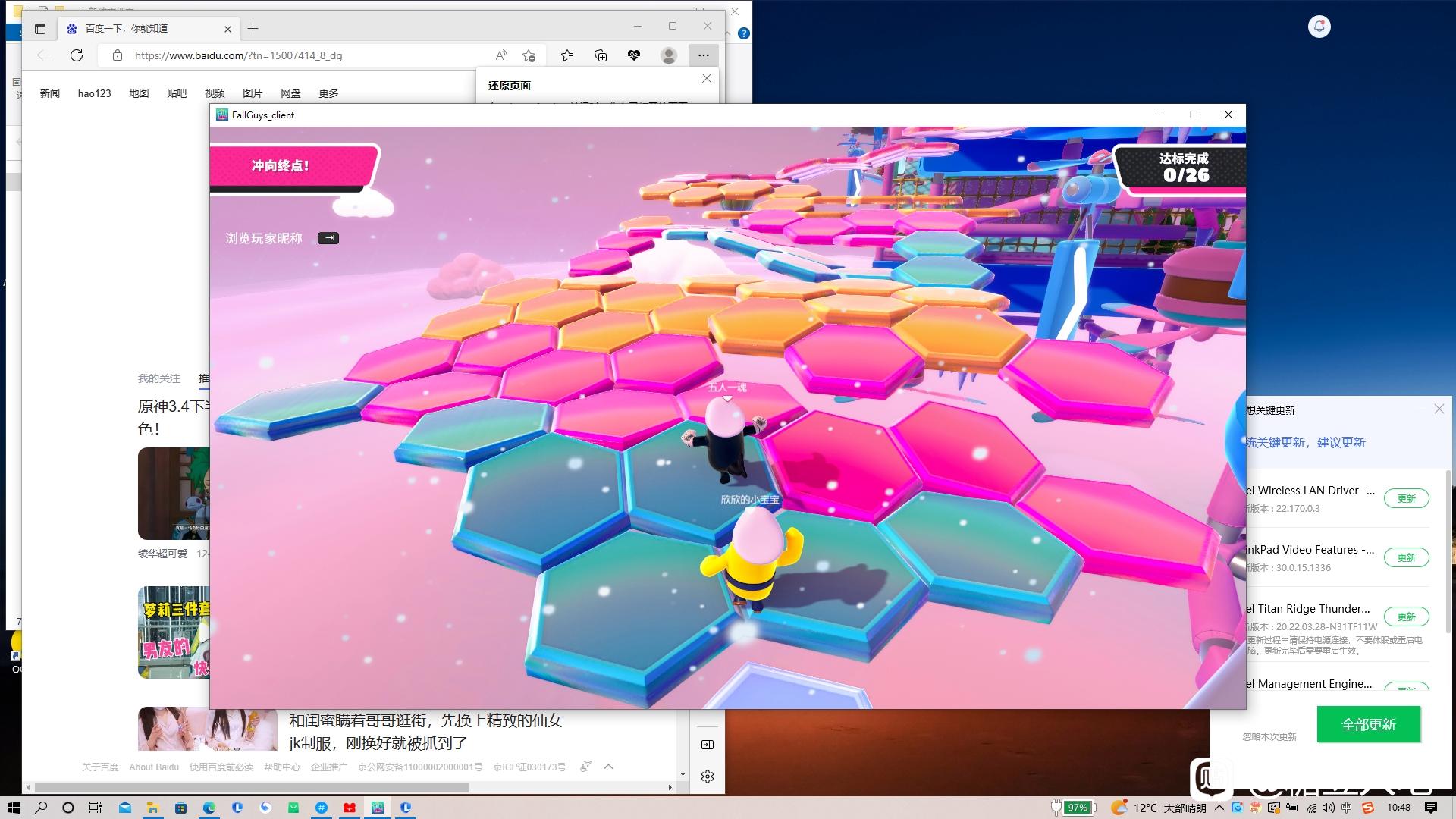Toggle the Edge sidebar panel icon

pos(708,745)
